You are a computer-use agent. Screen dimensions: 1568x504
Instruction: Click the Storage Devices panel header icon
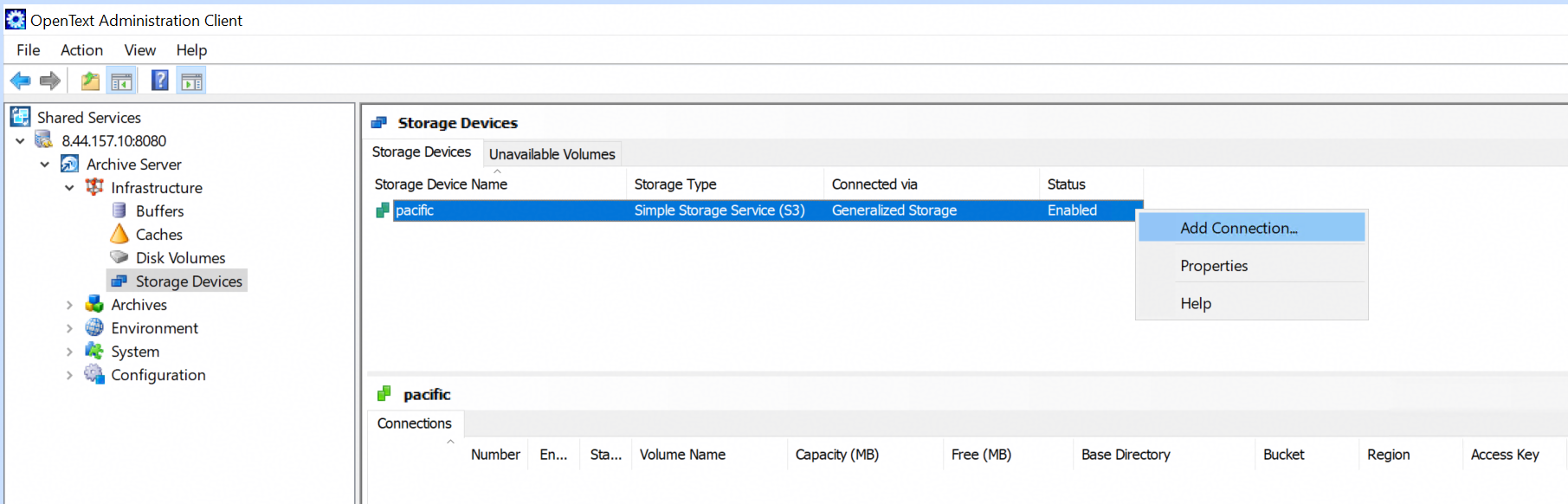tap(379, 123)
